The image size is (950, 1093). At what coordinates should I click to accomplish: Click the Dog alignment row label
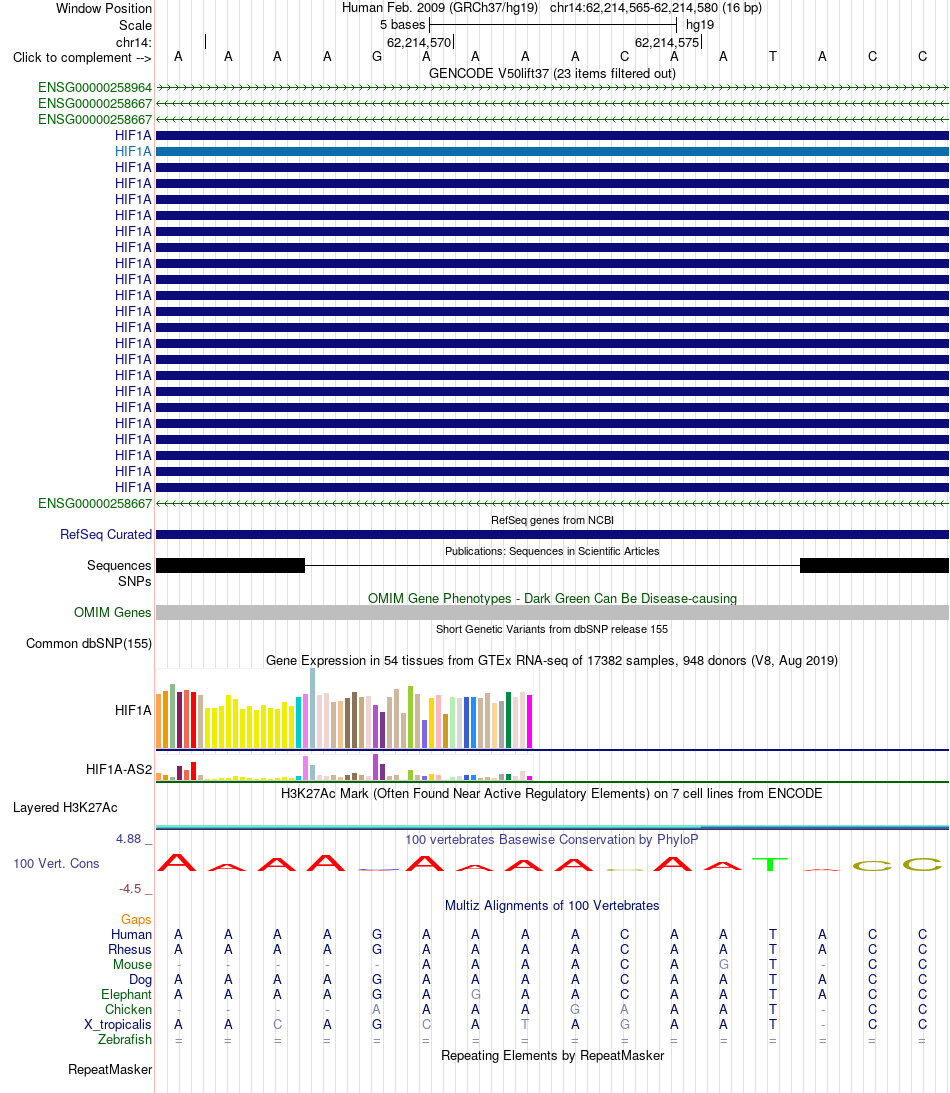tap(140, 979)
